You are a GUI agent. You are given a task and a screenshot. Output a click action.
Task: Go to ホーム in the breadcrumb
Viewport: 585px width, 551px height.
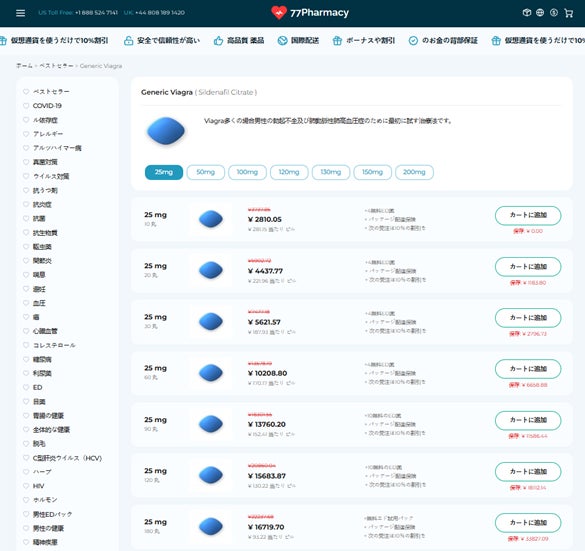coord(24,66)
